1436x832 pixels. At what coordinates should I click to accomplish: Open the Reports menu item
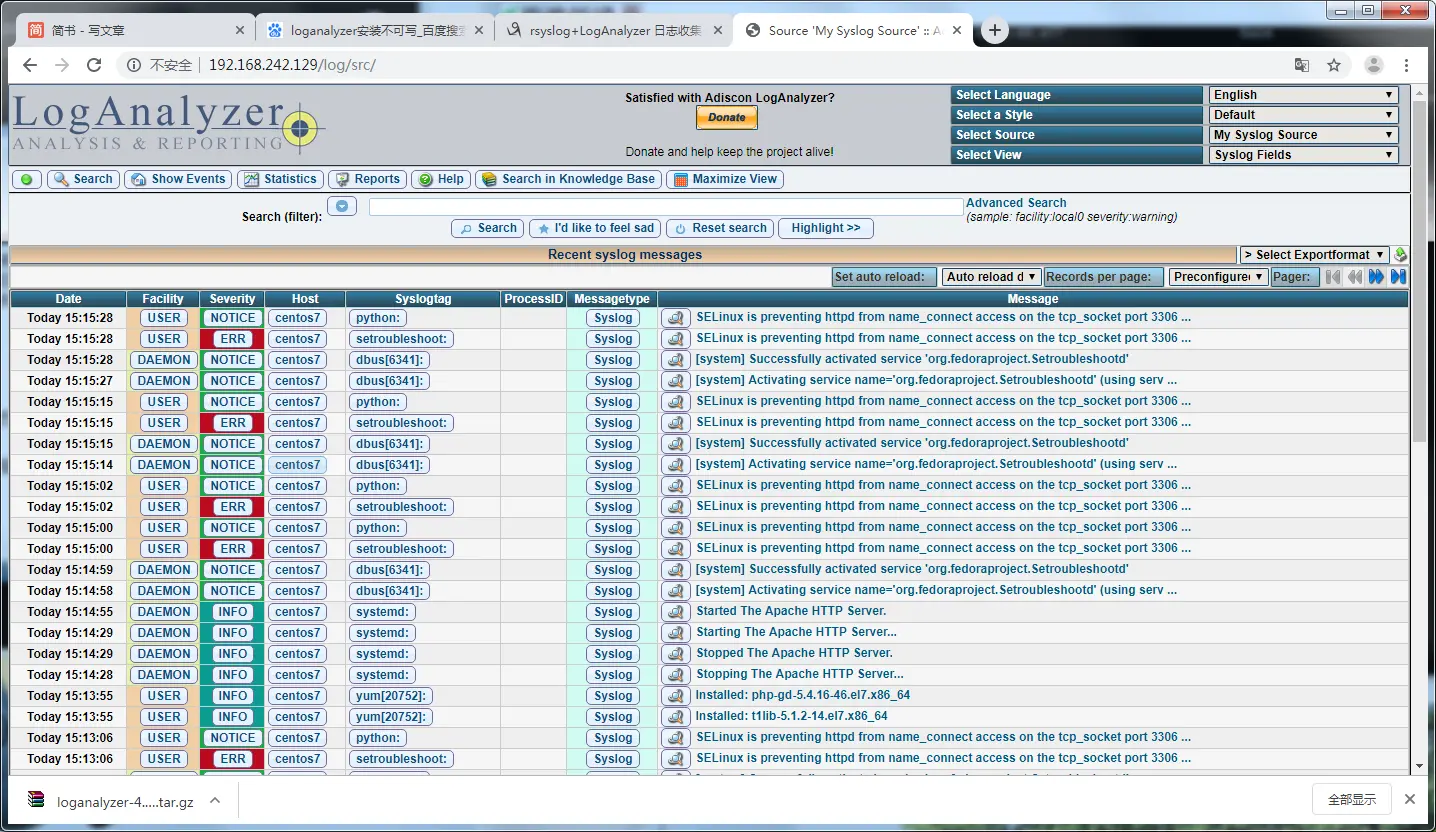[x=368, y=179]
